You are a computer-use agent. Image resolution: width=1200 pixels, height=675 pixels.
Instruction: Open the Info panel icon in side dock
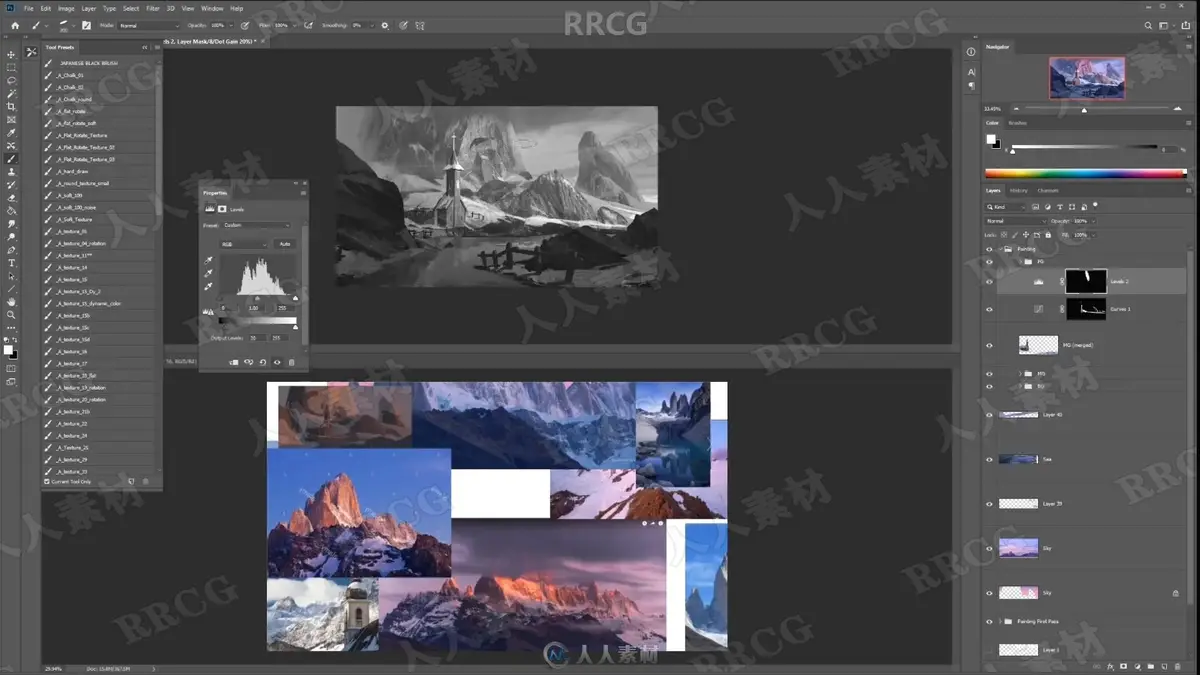click(x=971, y=52)
